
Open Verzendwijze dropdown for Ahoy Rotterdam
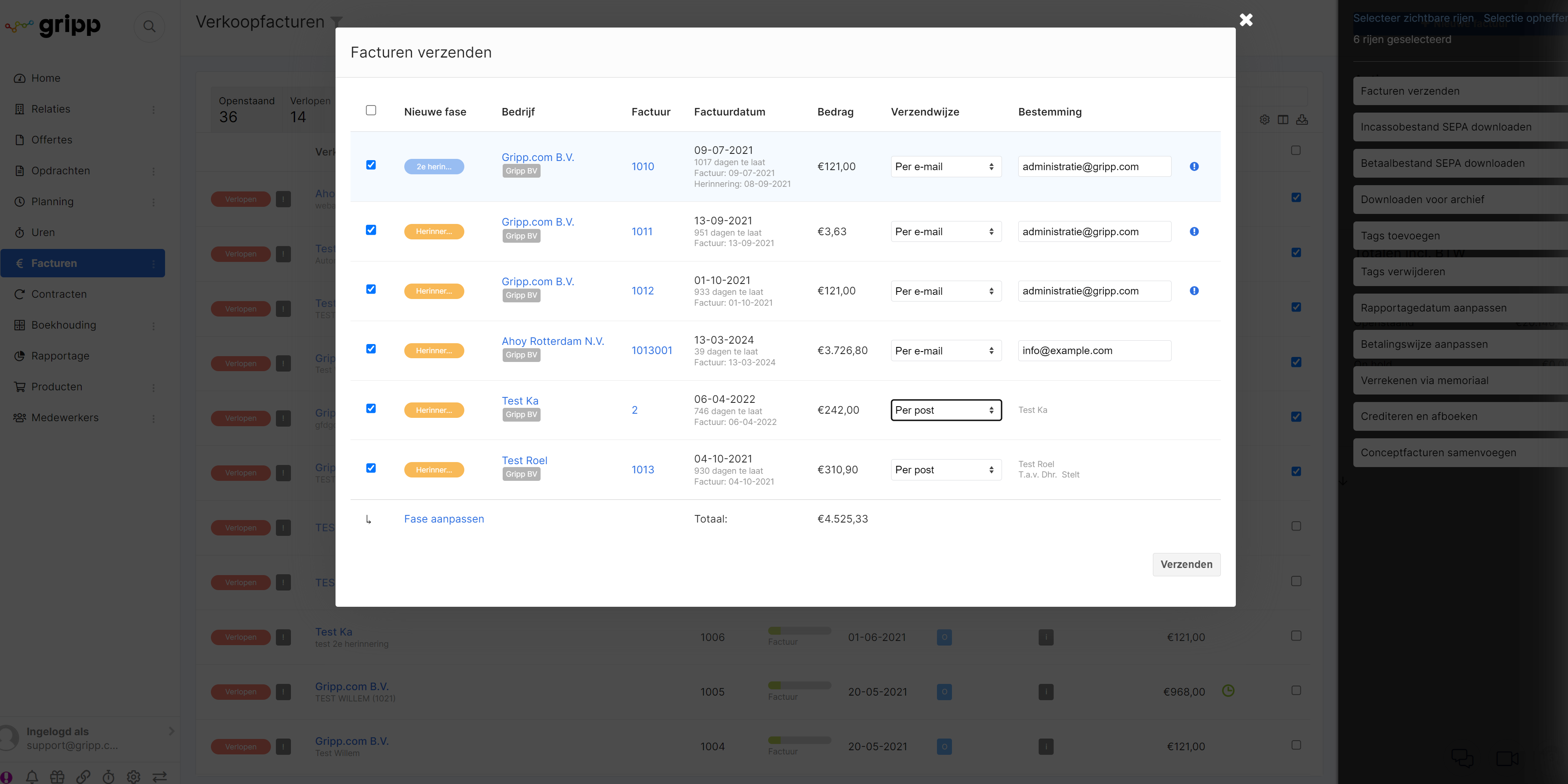pyautogui.click(x=946, y=351)
